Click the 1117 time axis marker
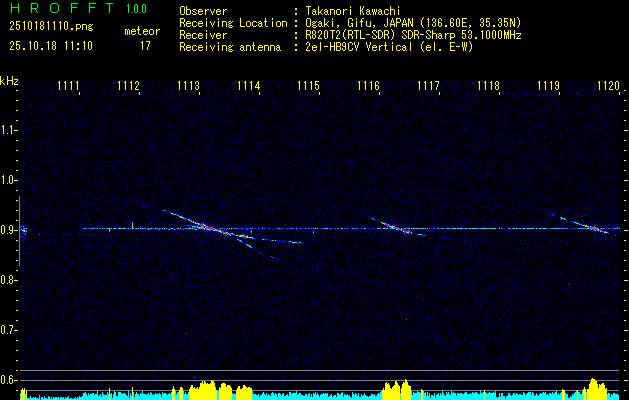Image resolution: width=629 pixels, height=400 pixels. click(x=428, y=85)
